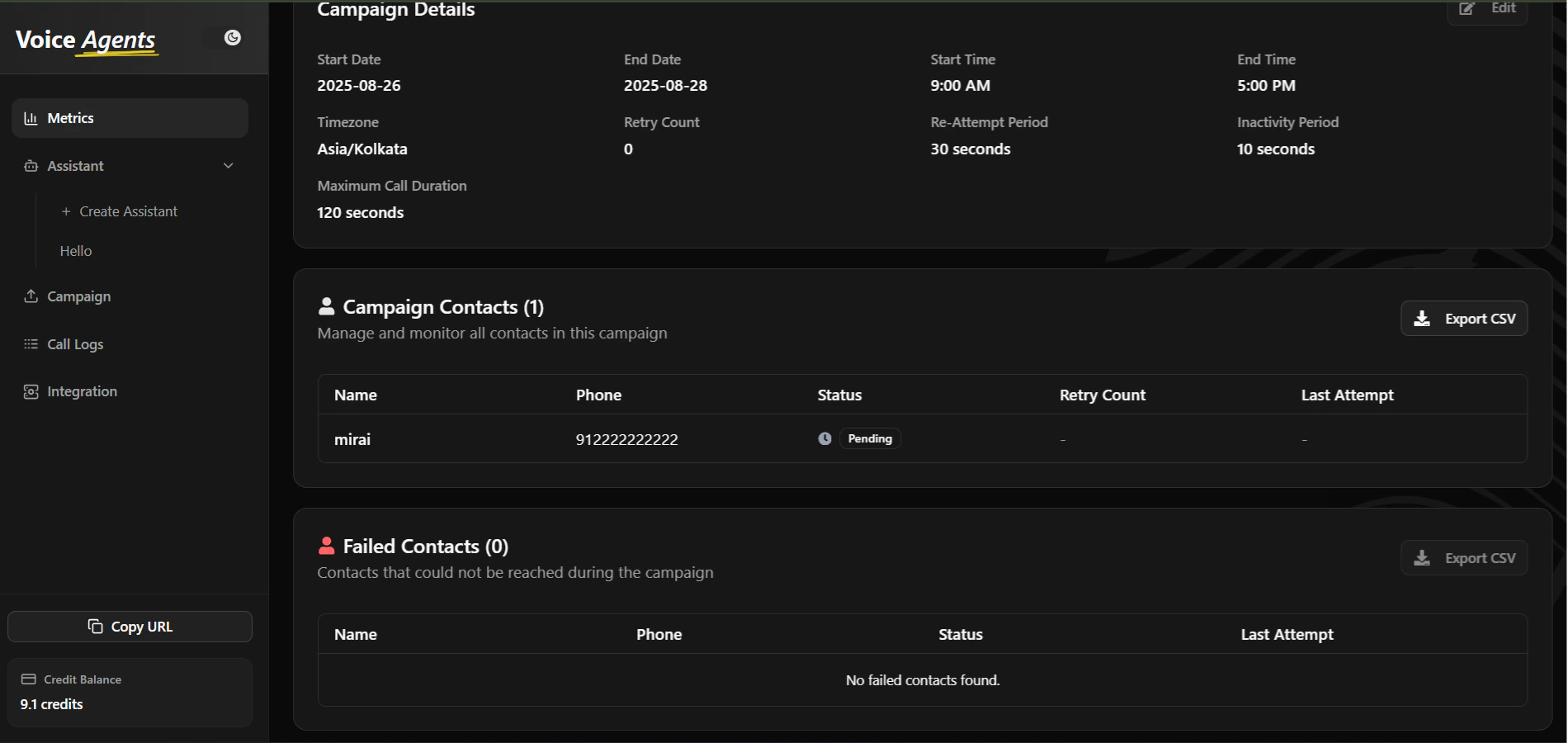The image size is (1568, 743).
Task: Select the Call Logs grid icon
Action: pyautogui.click(x=31, y=344)
